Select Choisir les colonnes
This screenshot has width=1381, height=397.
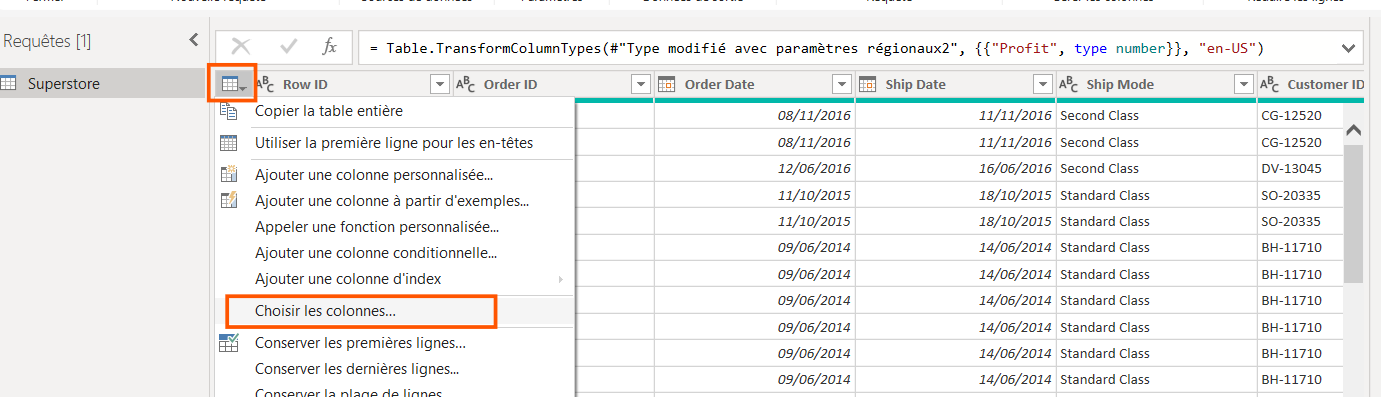pos(395,311)
